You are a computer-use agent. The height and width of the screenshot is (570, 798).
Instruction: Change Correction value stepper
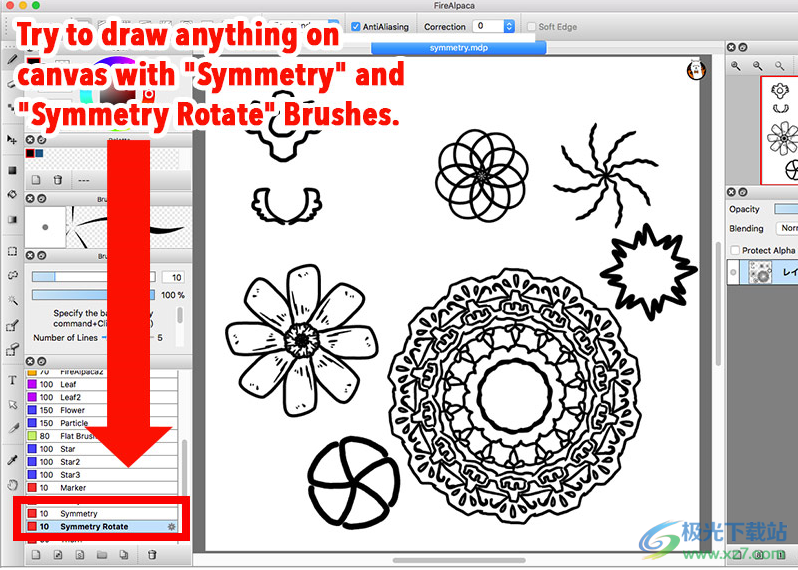tap(509, 26)
